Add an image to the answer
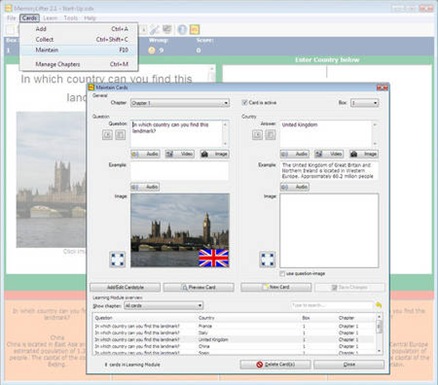Image resolution: width=438 pixels, height=385 pixels. [364, 154]
